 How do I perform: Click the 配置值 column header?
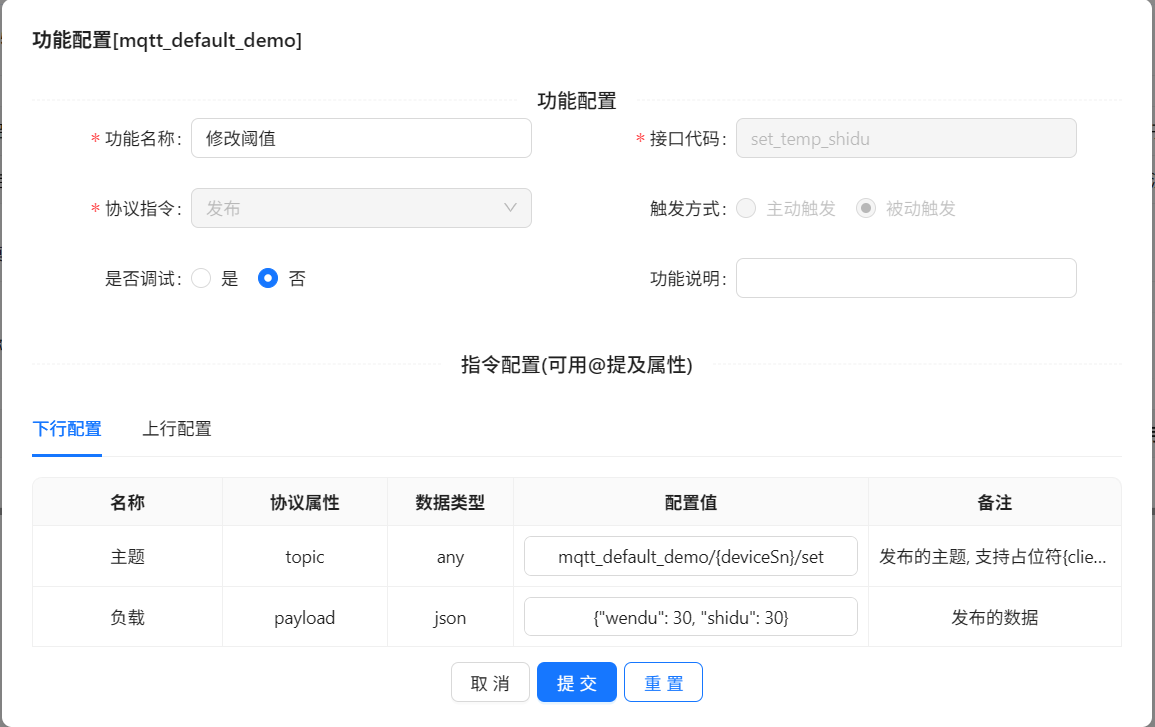click(690, 502)
